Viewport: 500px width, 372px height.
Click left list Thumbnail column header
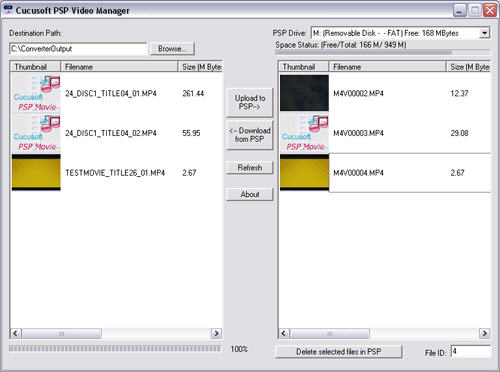(x=35, y=67)
